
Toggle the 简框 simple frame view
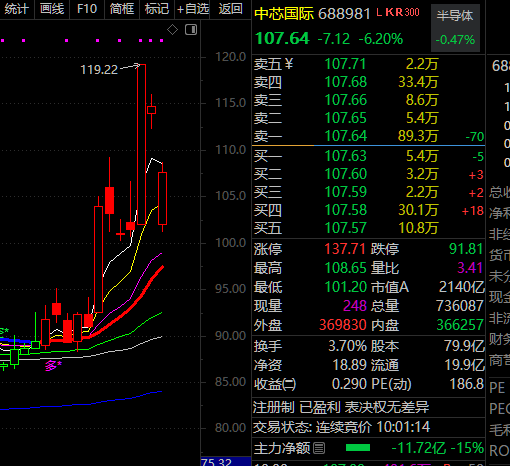(x=122, y=9)
